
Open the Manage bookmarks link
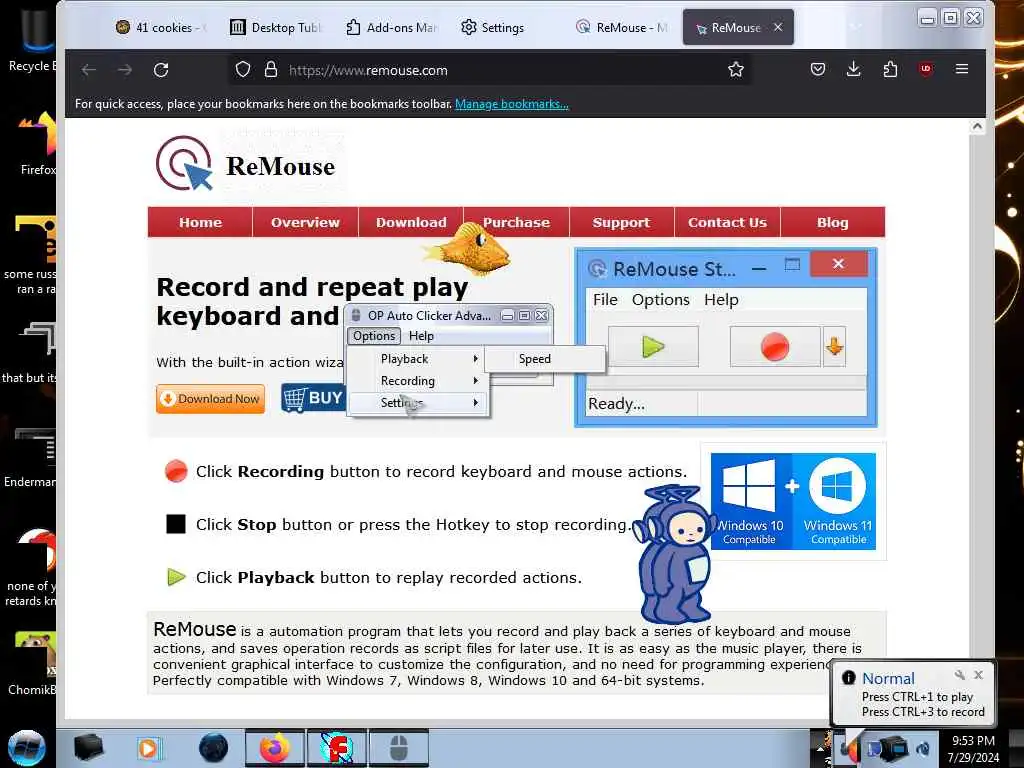[511, 104]
